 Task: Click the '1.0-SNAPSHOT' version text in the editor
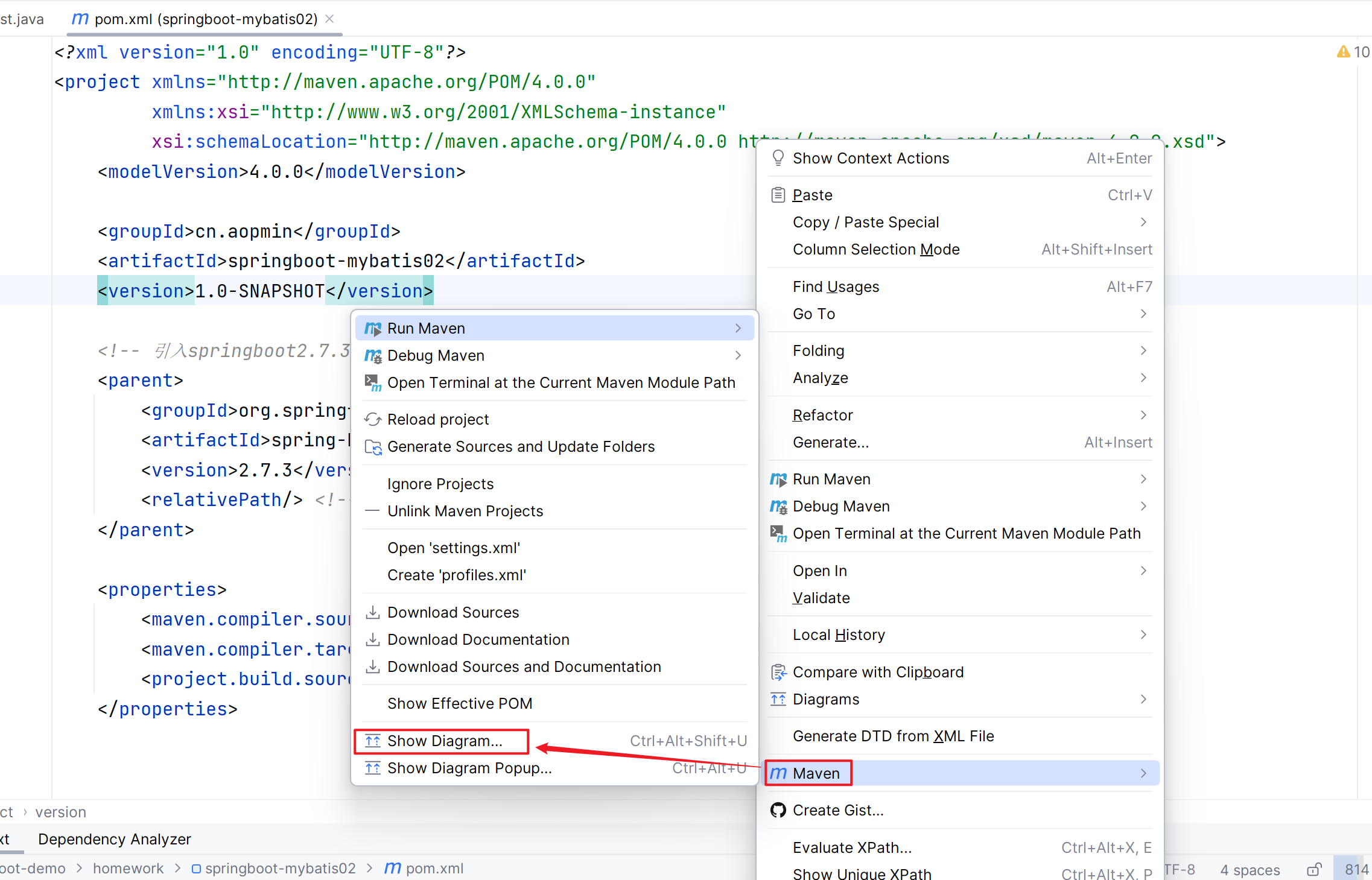coord(260,291)
